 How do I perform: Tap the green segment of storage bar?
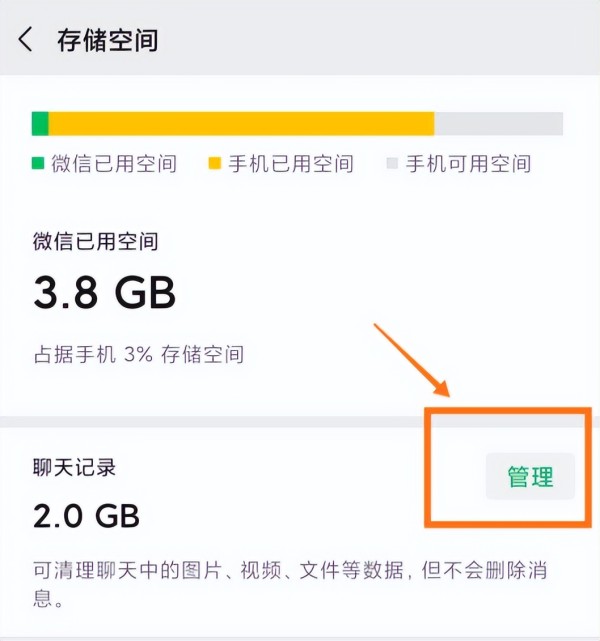coord(40,123)
